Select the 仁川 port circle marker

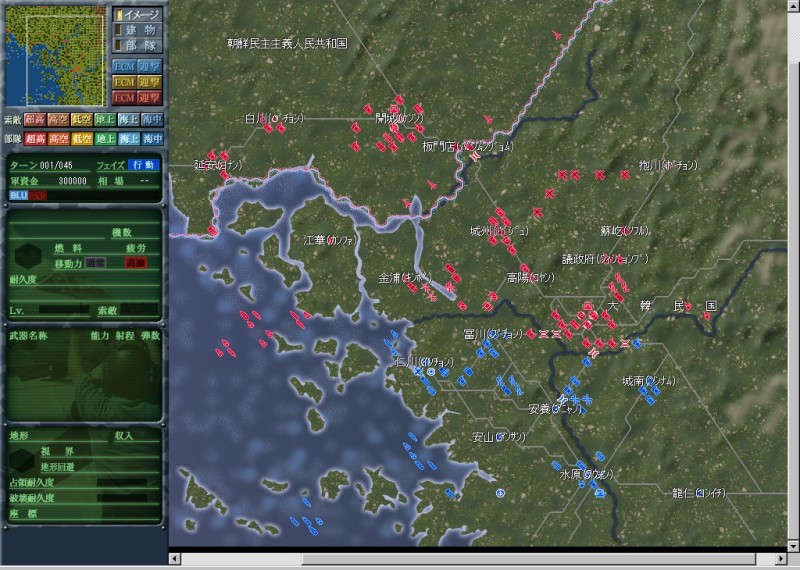[431, 371]
